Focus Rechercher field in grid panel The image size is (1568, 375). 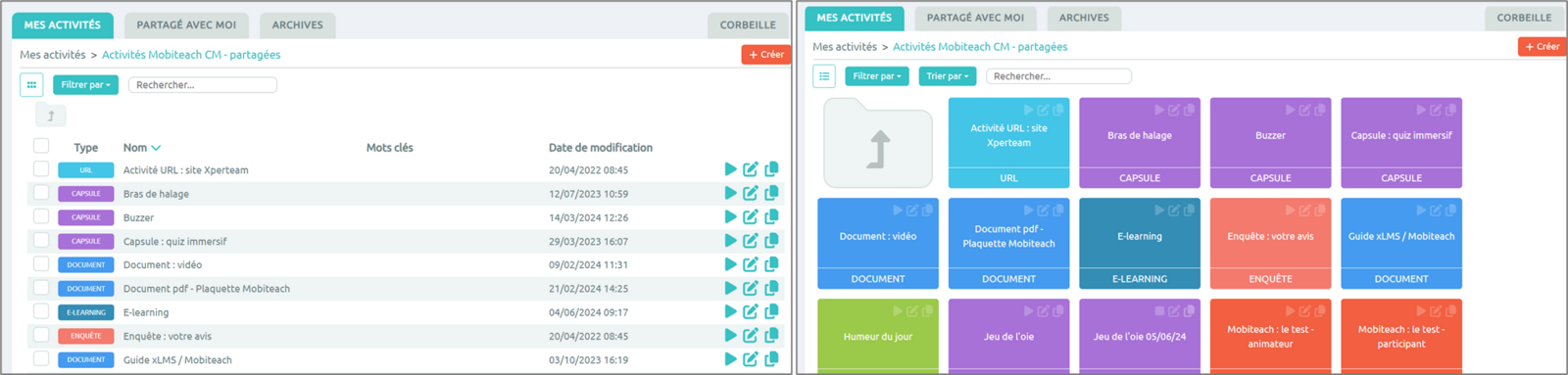(x=1058, y=76)
